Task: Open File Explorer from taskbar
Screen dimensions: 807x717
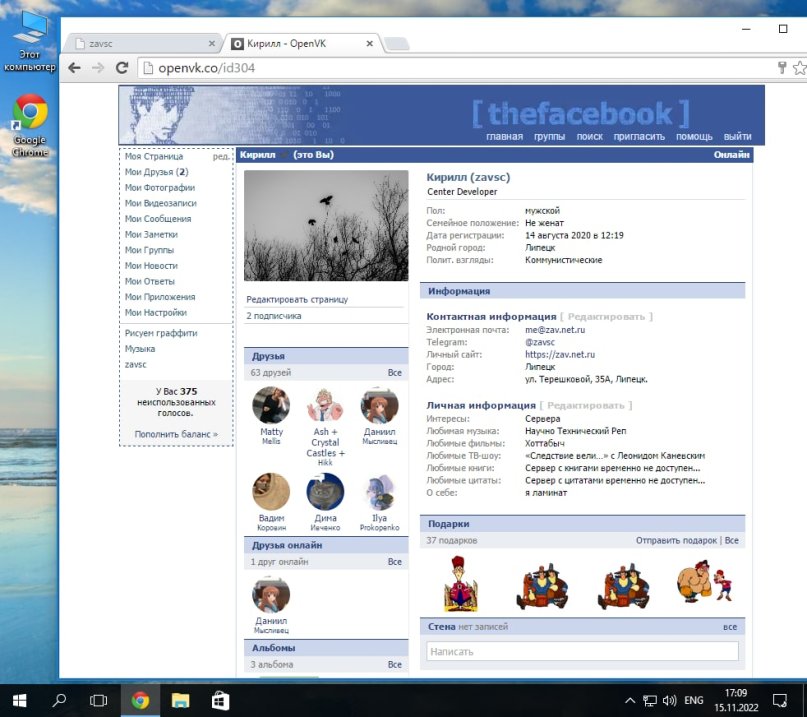Action: [x=180, y=700]
